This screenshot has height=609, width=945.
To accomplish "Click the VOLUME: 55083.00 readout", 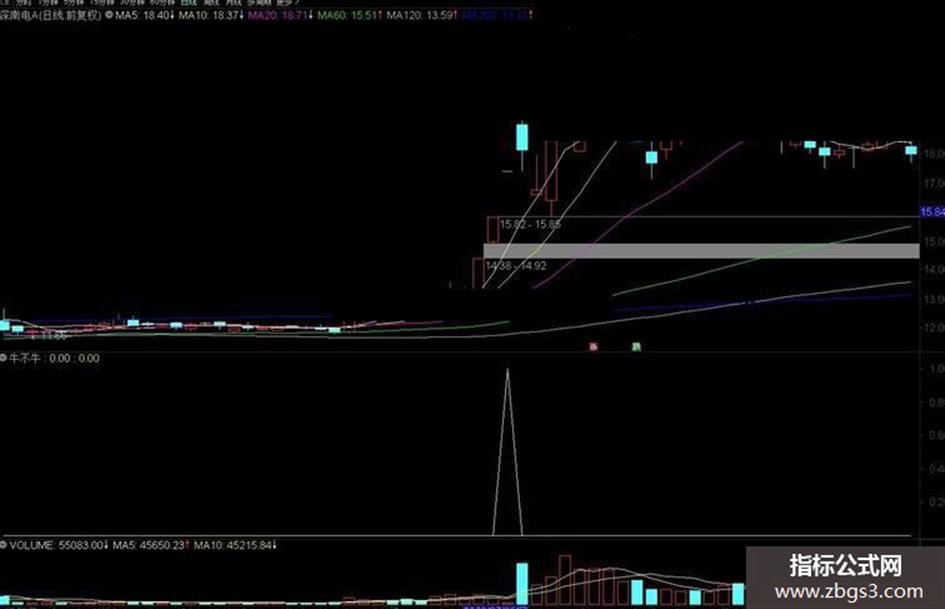I will [58, 545].
